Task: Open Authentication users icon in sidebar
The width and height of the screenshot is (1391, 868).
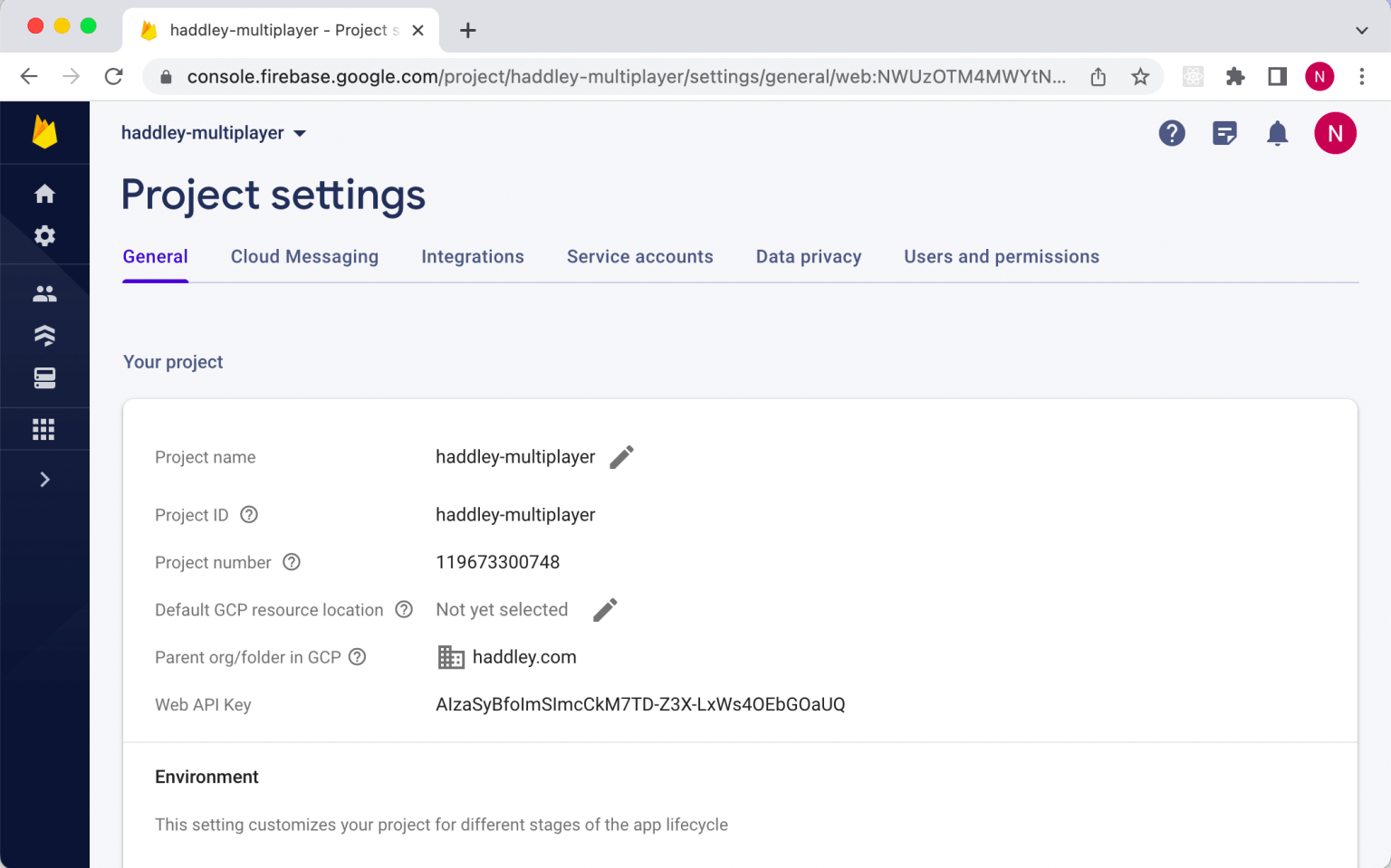Action: coord(44,293)
